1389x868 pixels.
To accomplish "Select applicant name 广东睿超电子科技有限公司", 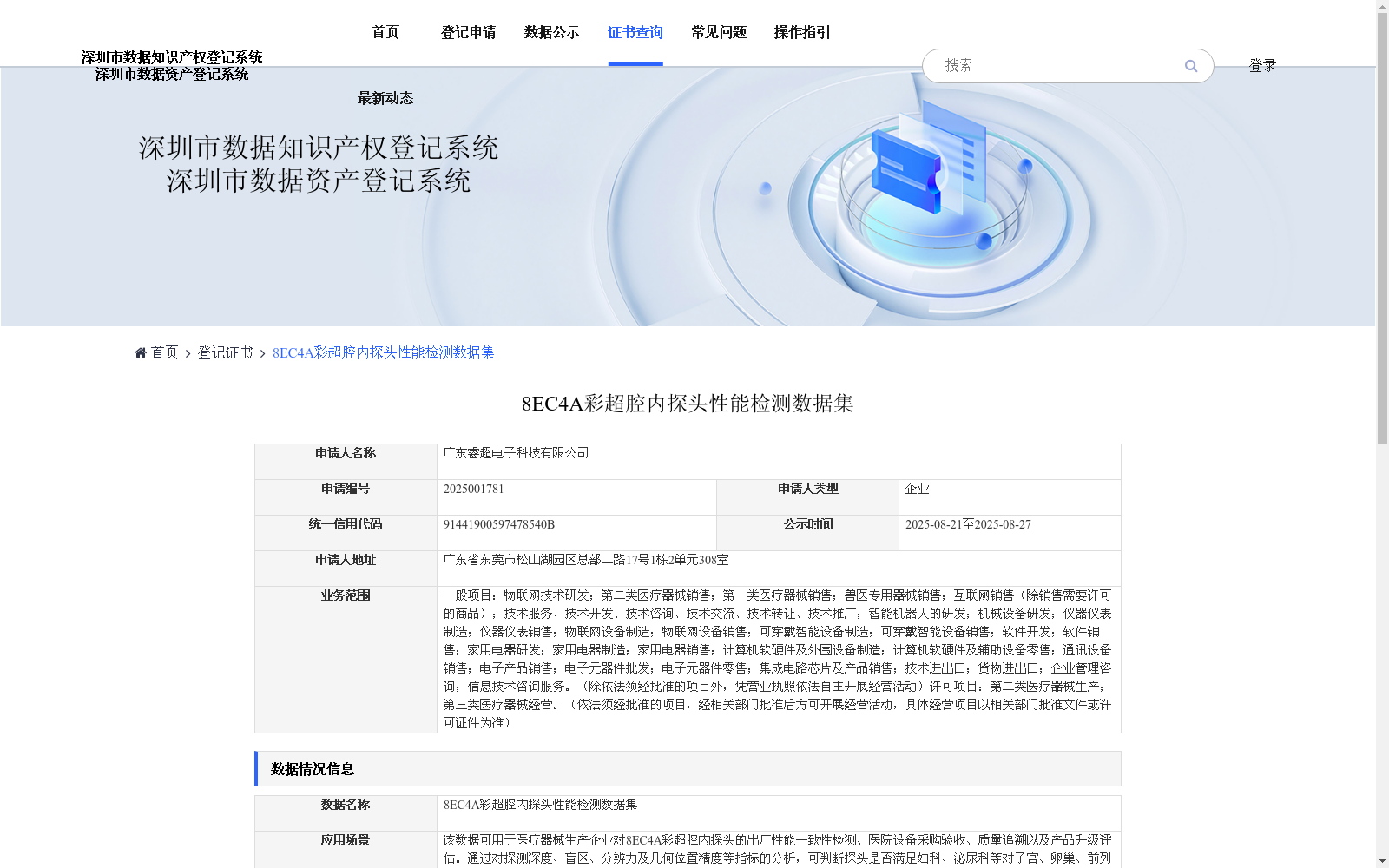I will (x=516, y=453).
